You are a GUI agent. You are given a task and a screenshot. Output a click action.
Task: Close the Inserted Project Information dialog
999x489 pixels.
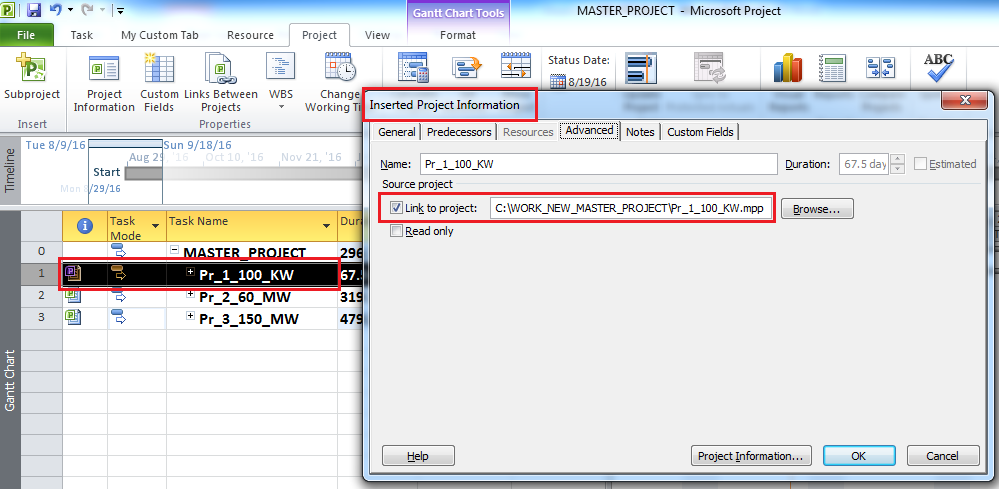(x=964, y=101)
